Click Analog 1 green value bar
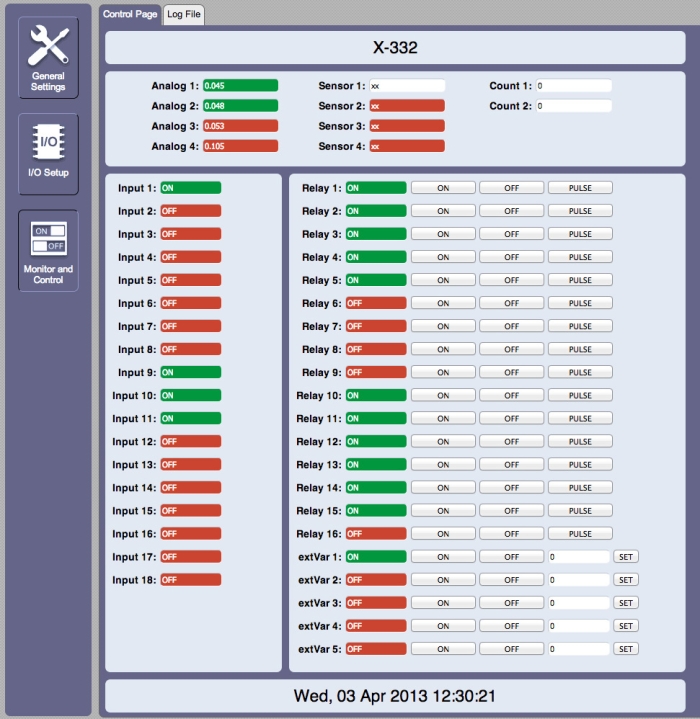 (x=240, y=86)
